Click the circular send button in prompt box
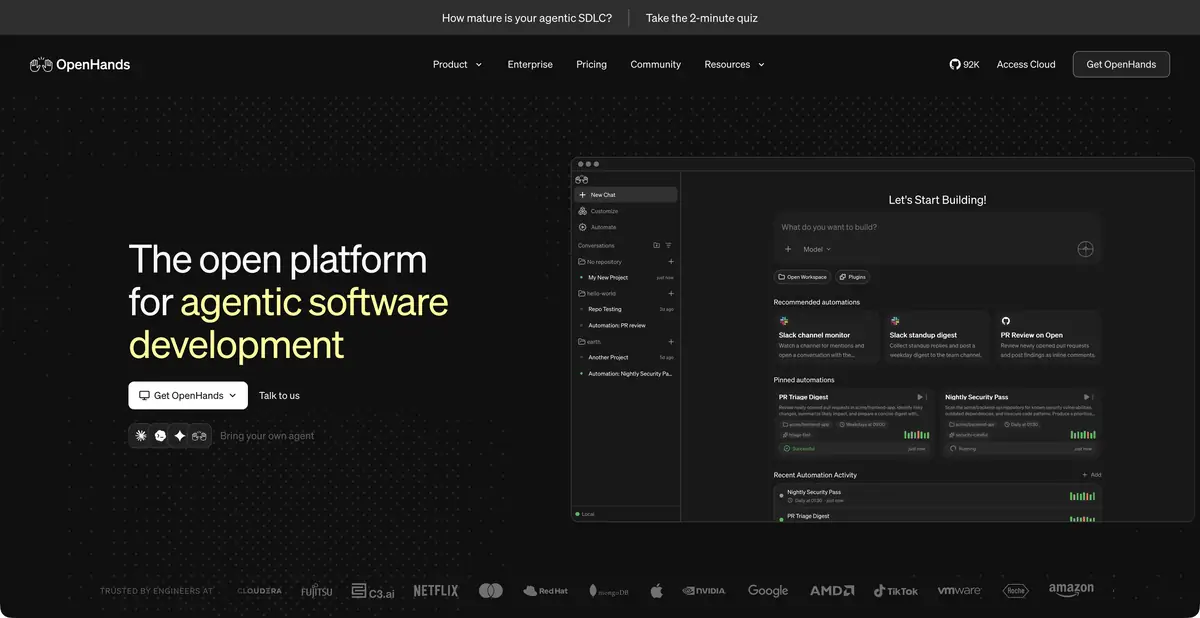Viewport: 1200px width, 618px height. (1085, 249)
